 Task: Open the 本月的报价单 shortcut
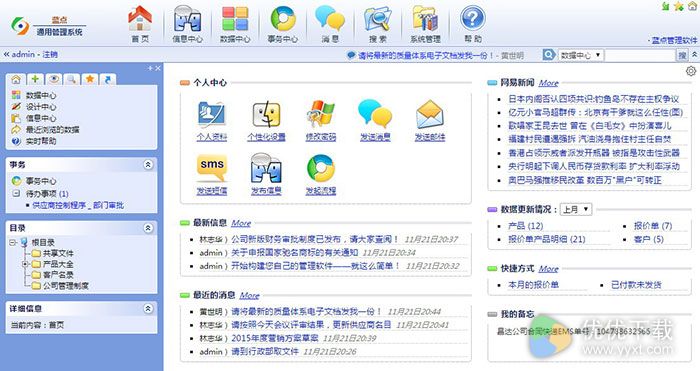(x=533, y=284)
